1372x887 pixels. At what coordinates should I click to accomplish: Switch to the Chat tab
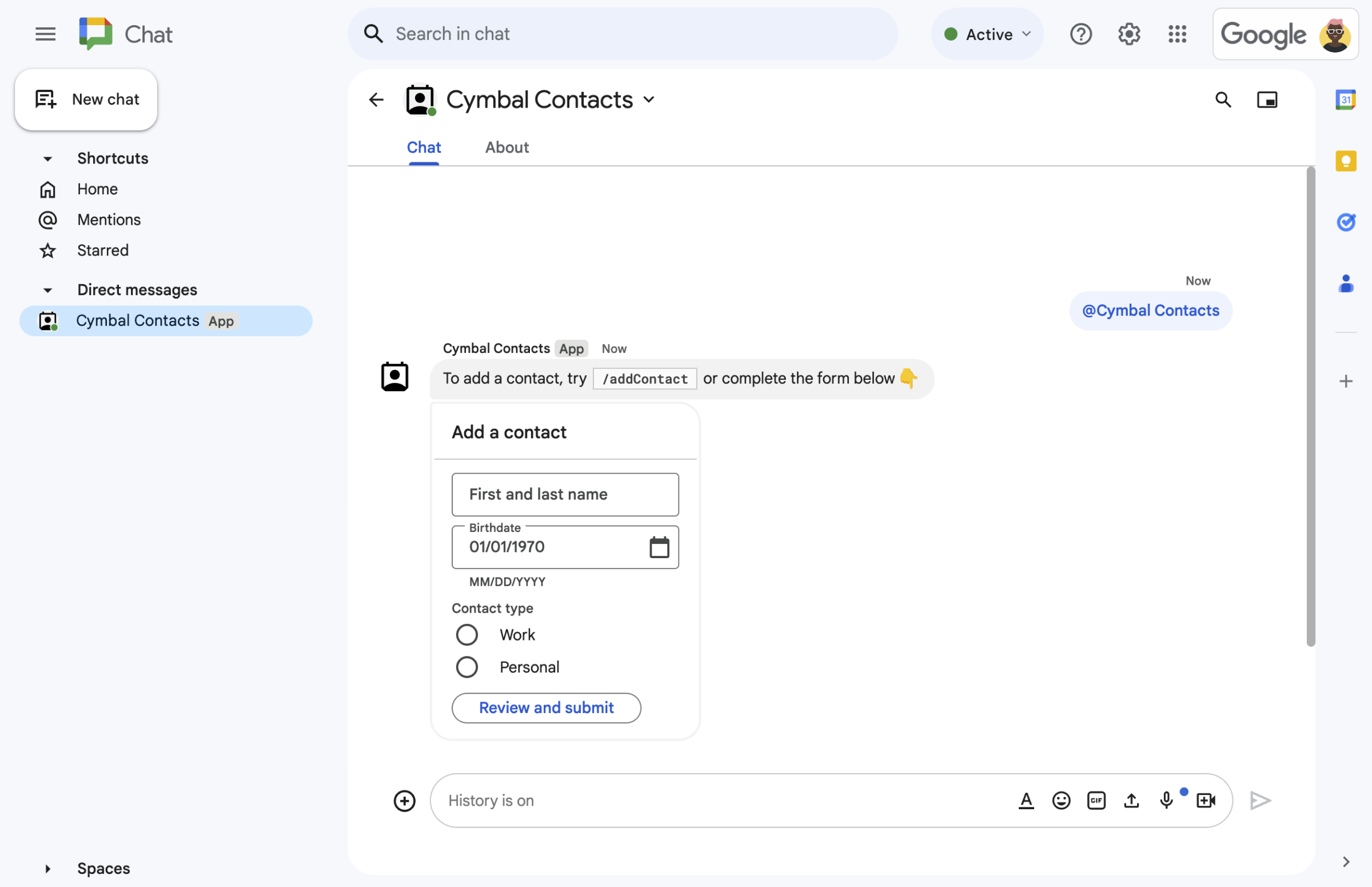424,146
